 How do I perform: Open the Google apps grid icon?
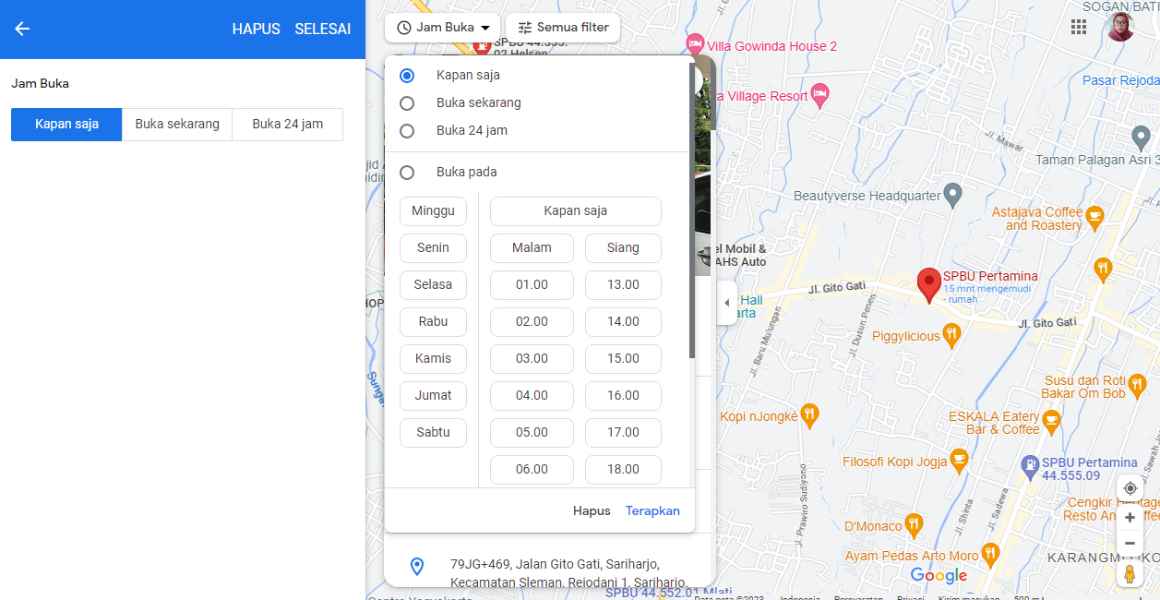click(x=1079, y=27)
